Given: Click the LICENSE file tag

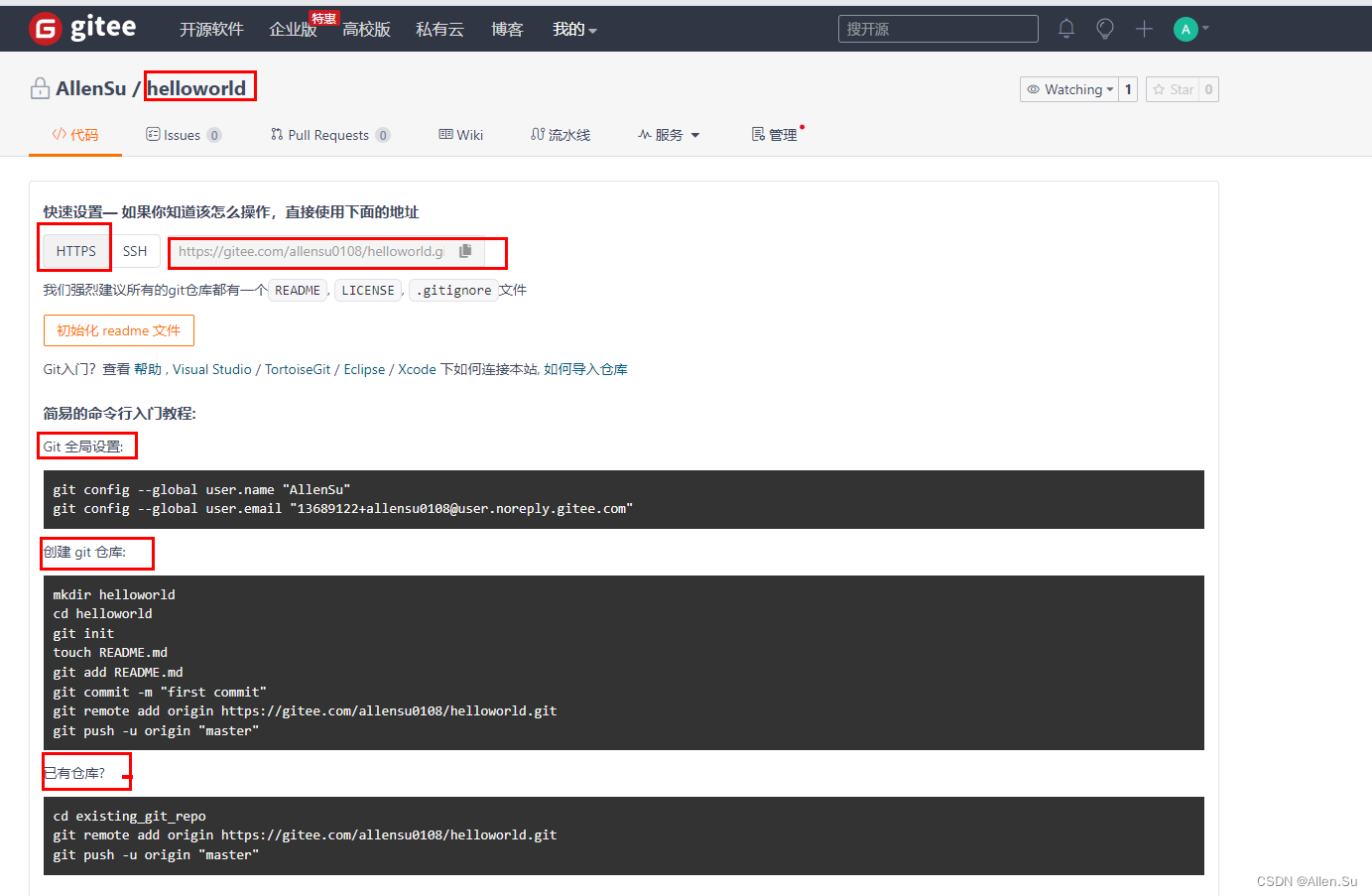Looking at the screenshot, I should [368, 291].
